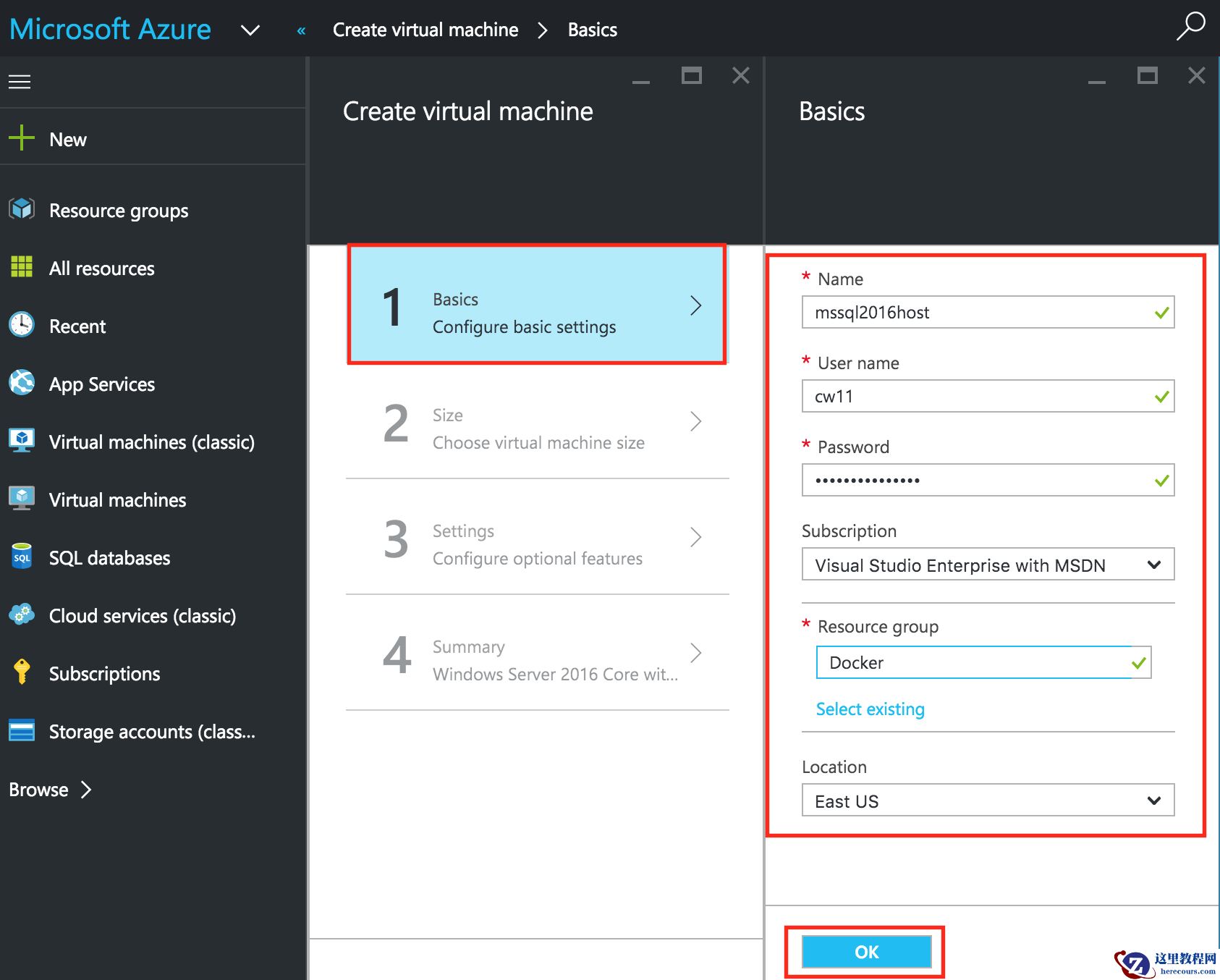The image size is (1220, 980).
Task: Close the Basics blade
Action: [1197, 75]
